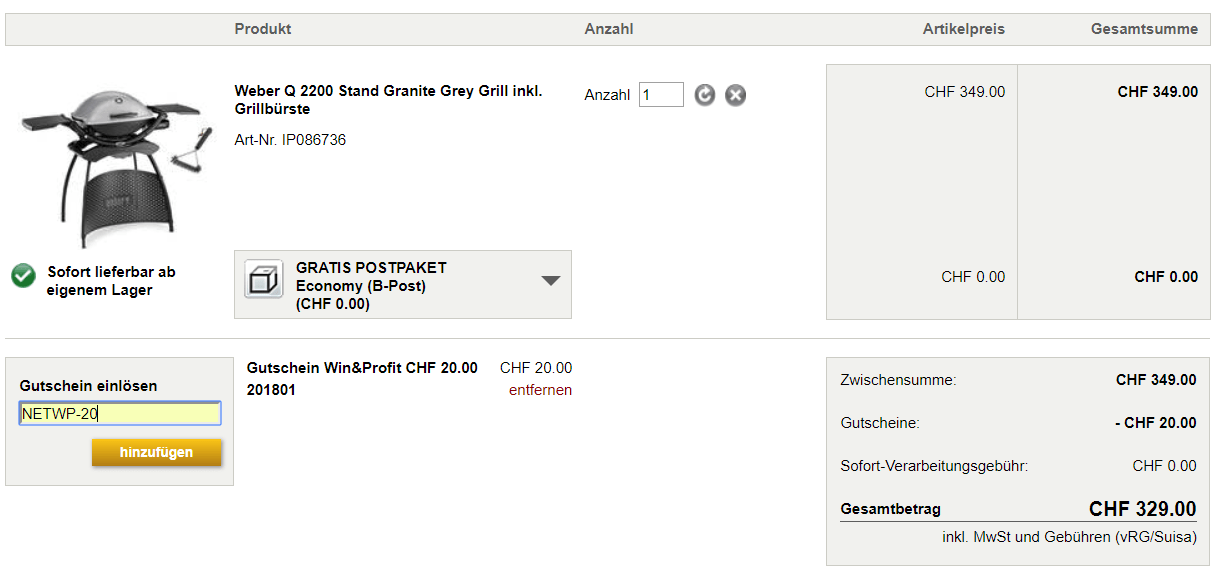Click the Artikelpreis column header

click(x=963, y=29)
